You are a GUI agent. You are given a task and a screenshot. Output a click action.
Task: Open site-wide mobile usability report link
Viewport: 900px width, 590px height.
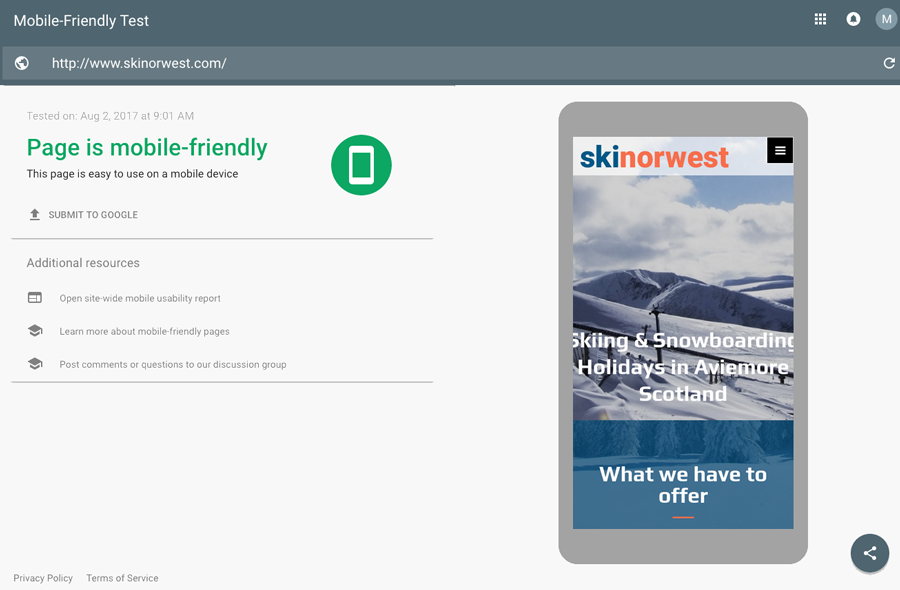click(140, 298)
